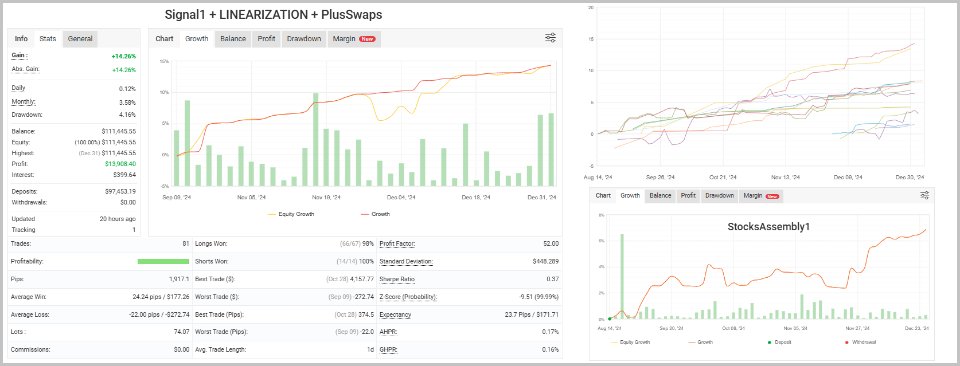Click Pips value 1,917.1

179,279
